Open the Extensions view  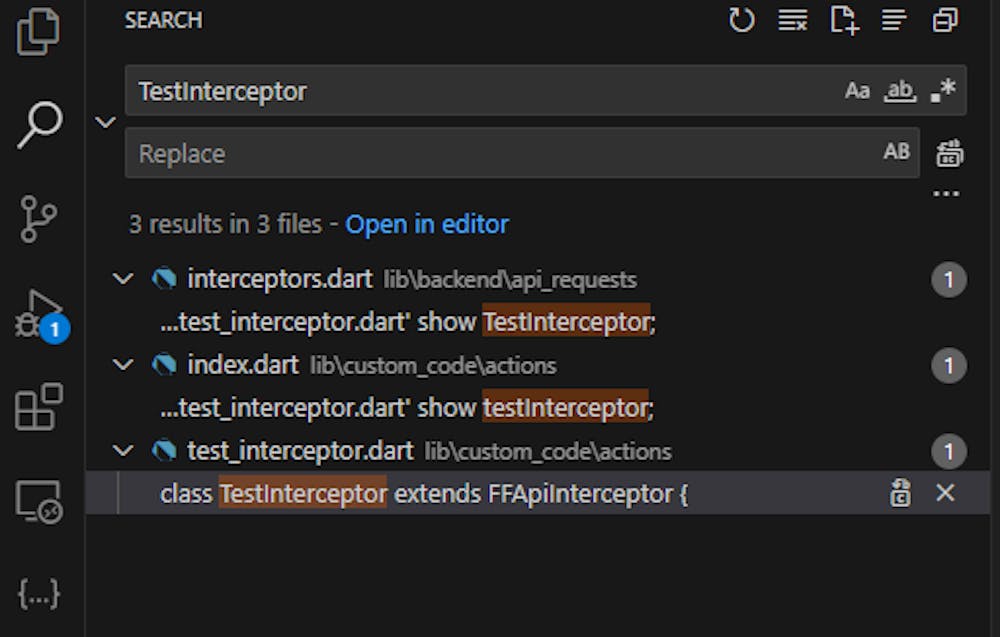39,406
